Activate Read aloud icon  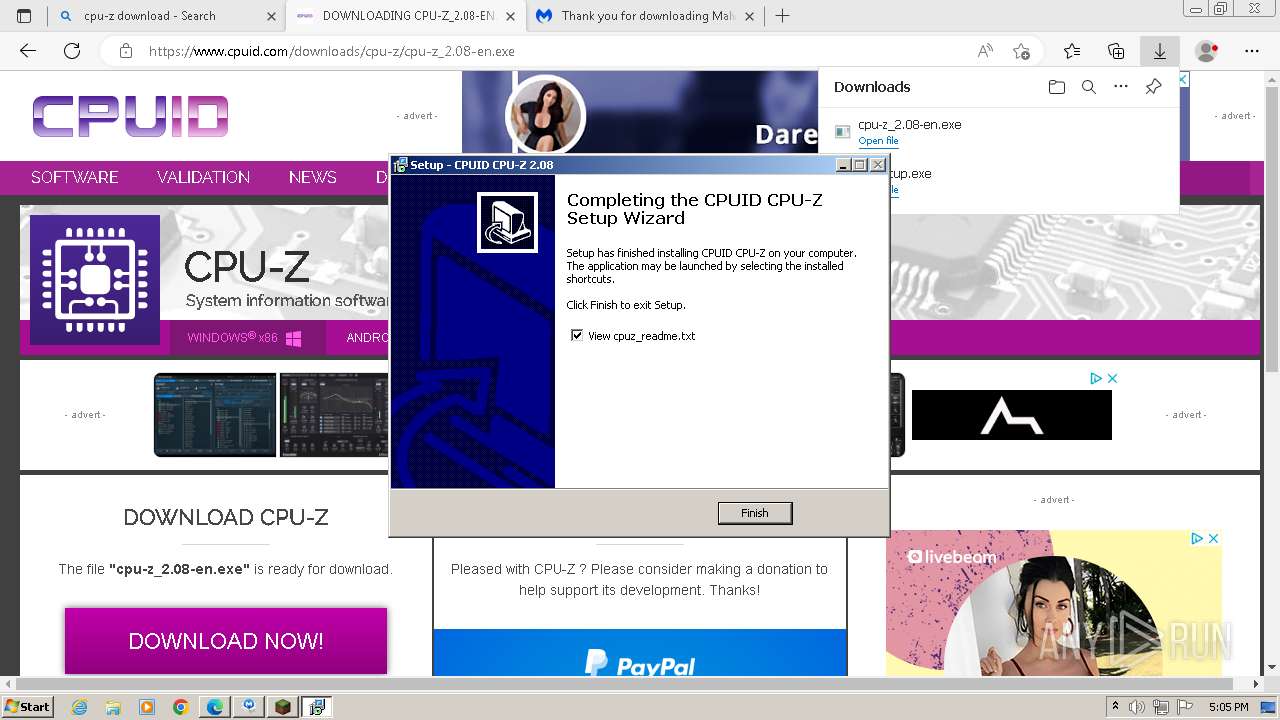tap(985, 51)
